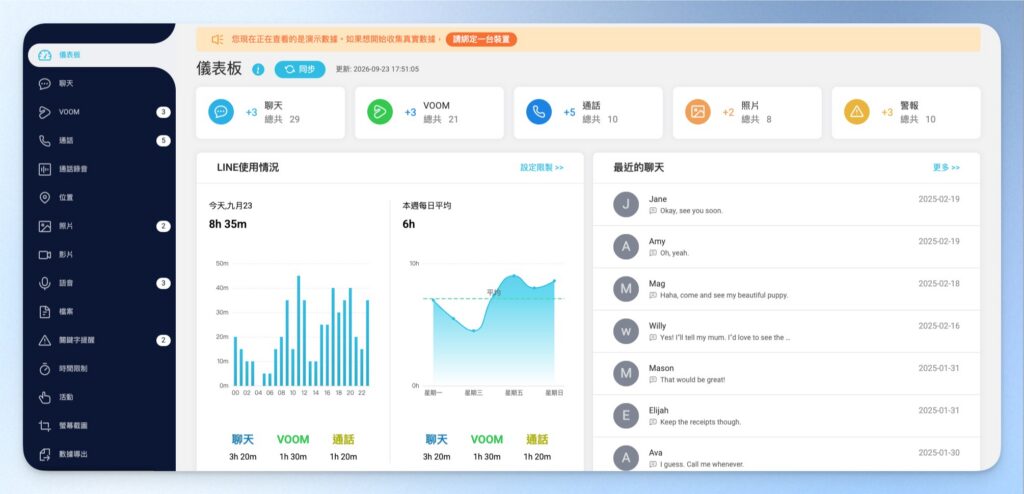Image resolution: width=1024 pixels, height=494 pixels.
Task: Click the 2025-02-16 date in Willy's row
Action: pyautogui.click(x=939, y=326)
